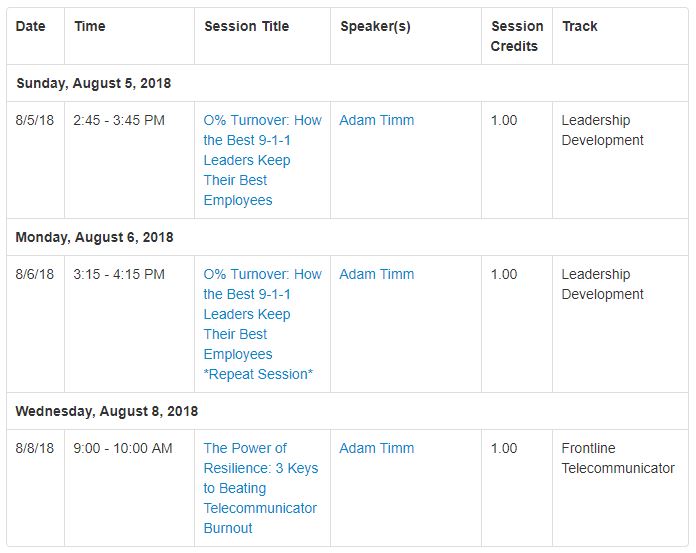The image size is (696, 553).
Task: Click Adam Timm in the Sunday session row
Action: [x=376, y=120]
